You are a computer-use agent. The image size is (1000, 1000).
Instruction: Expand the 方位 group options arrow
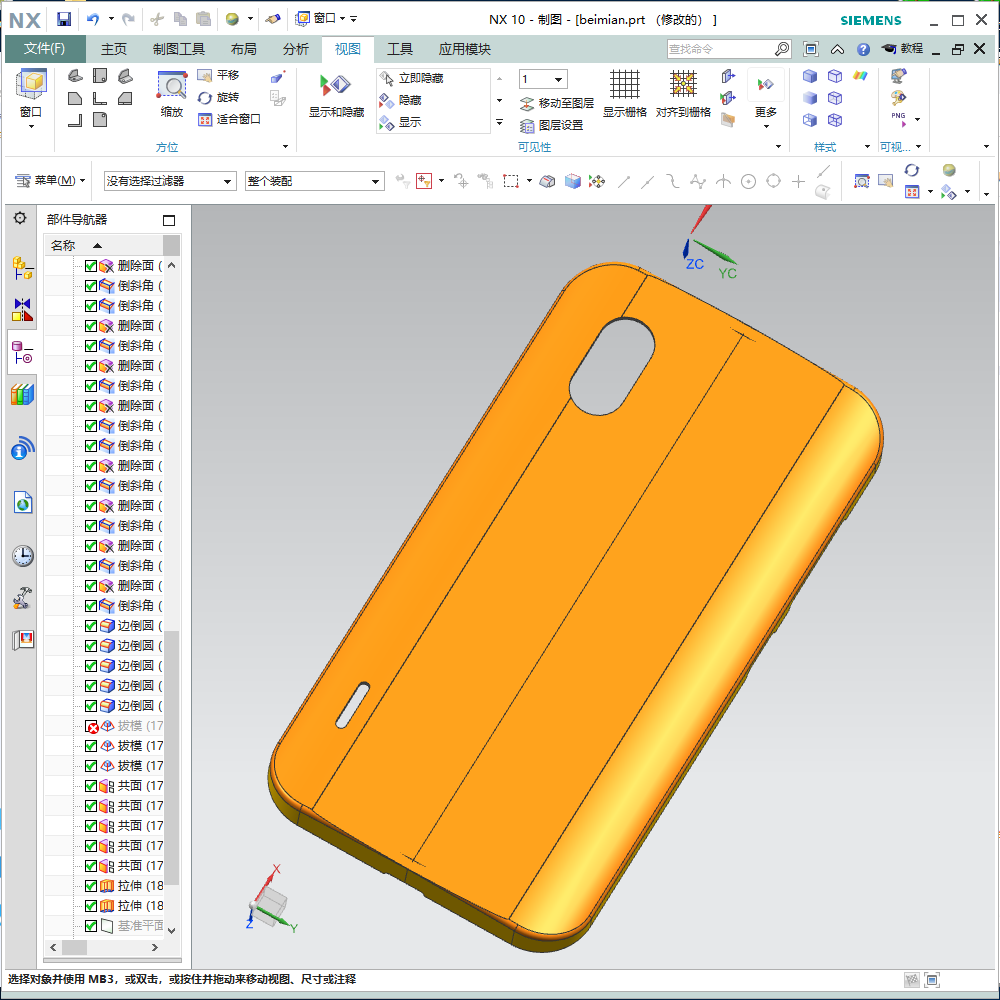pos(285,147)
